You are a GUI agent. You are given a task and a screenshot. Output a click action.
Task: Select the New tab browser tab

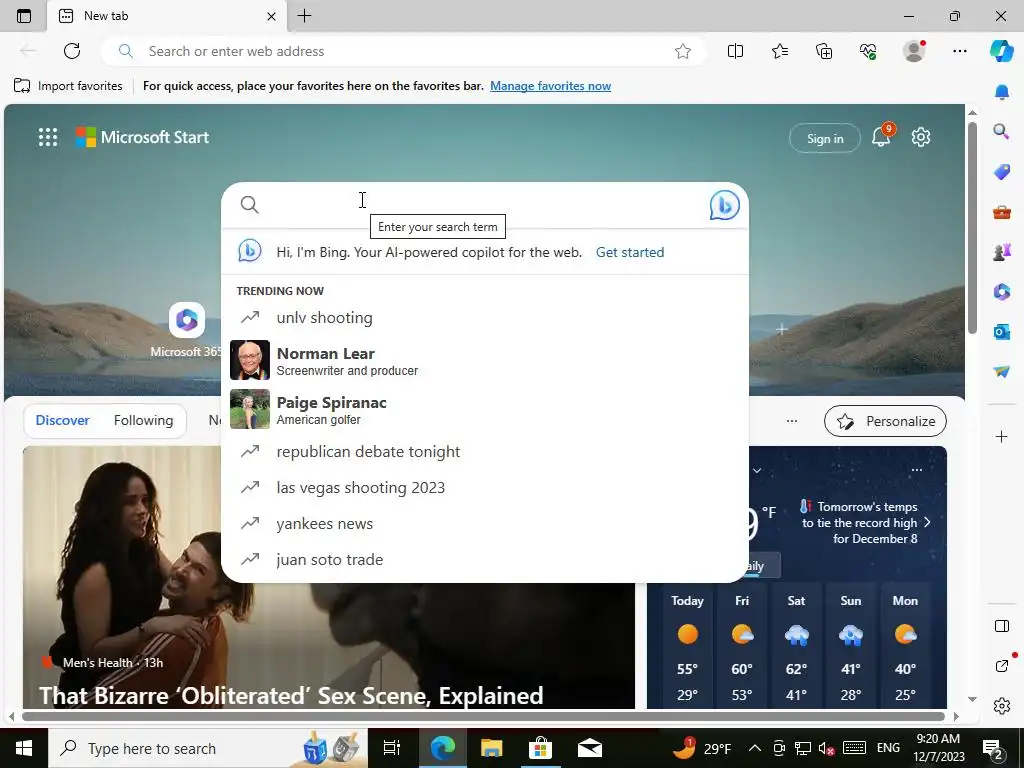click(167, 16)
